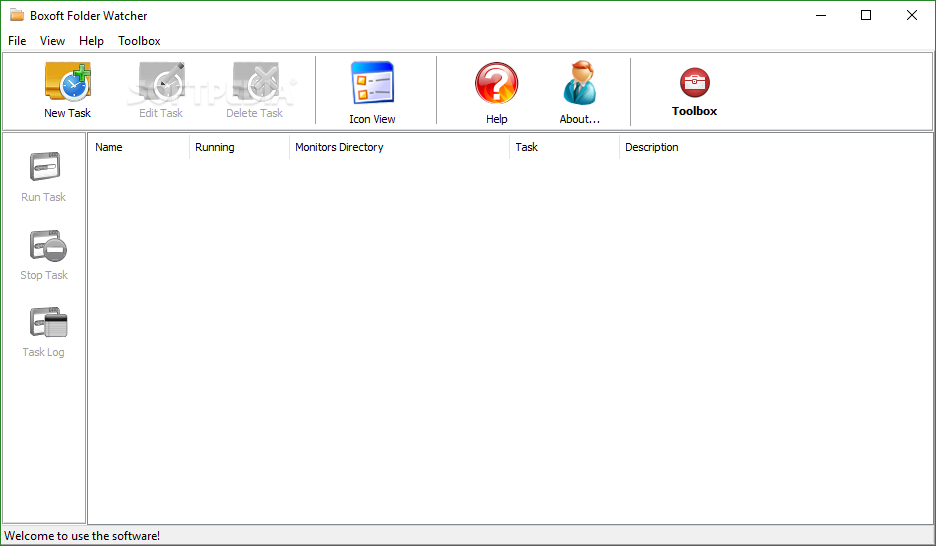Sort by the Running column header
Image resolution: width=936 pixels, height=546 pixels.
[x=239, y=147]
